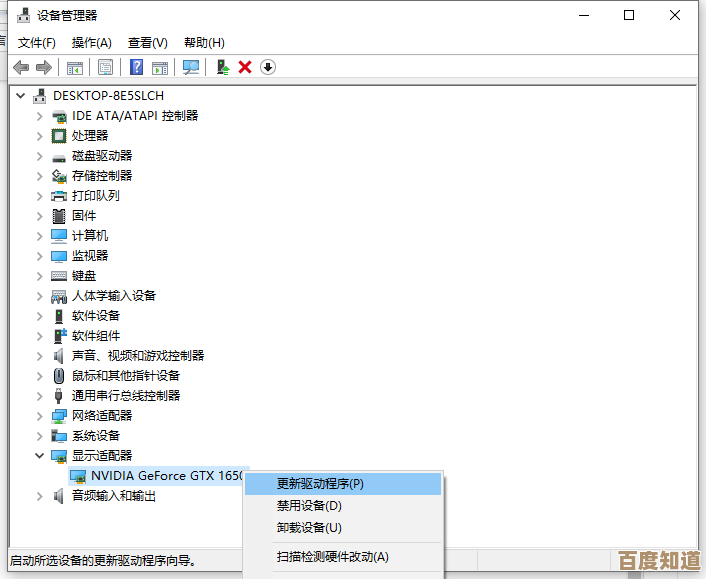Select the 固件 firmware chip icon
The height and width of the screenshot is (579, 706).
pos(59,216)
